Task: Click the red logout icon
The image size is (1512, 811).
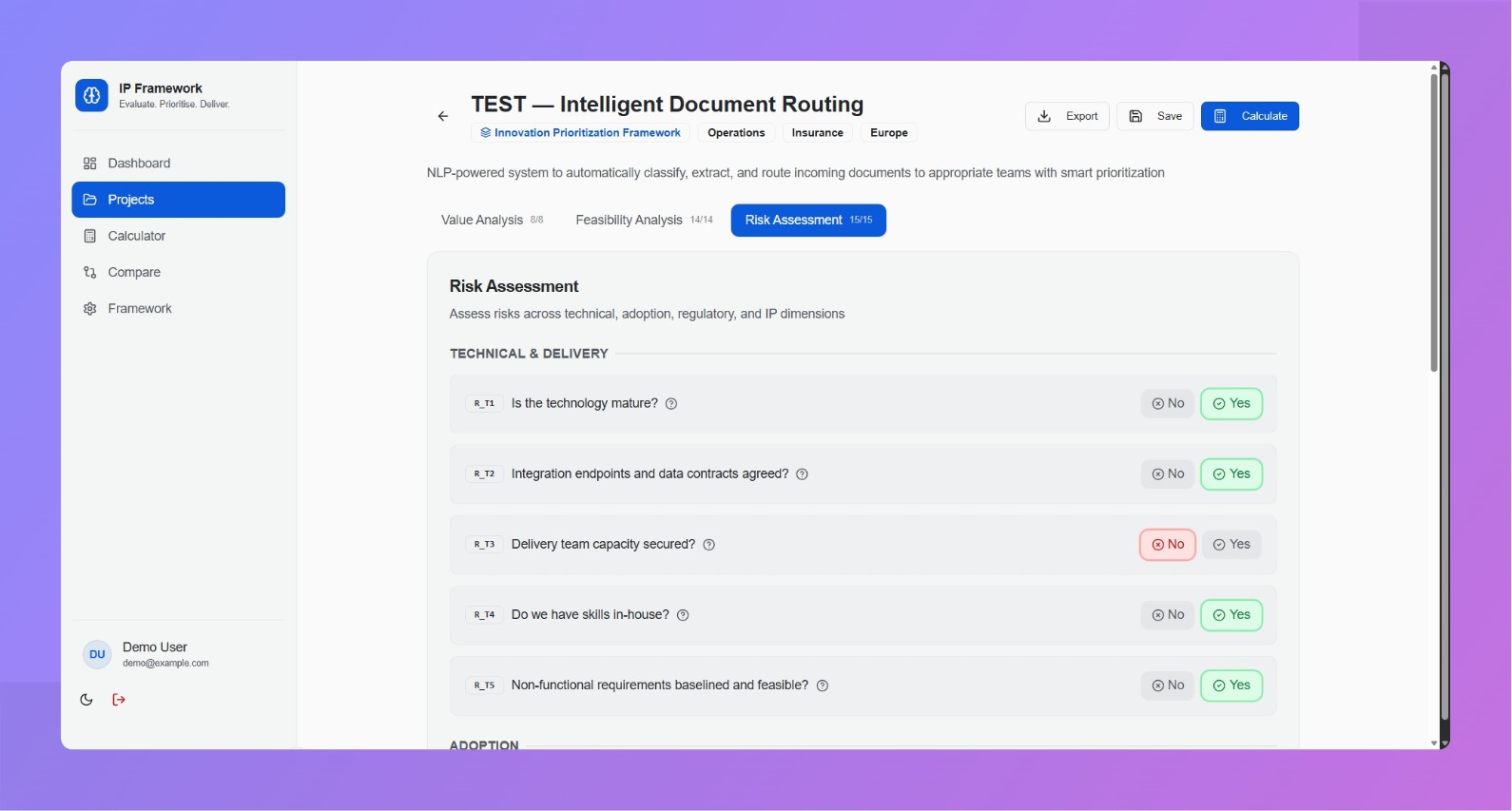Action: click(119, 700)
